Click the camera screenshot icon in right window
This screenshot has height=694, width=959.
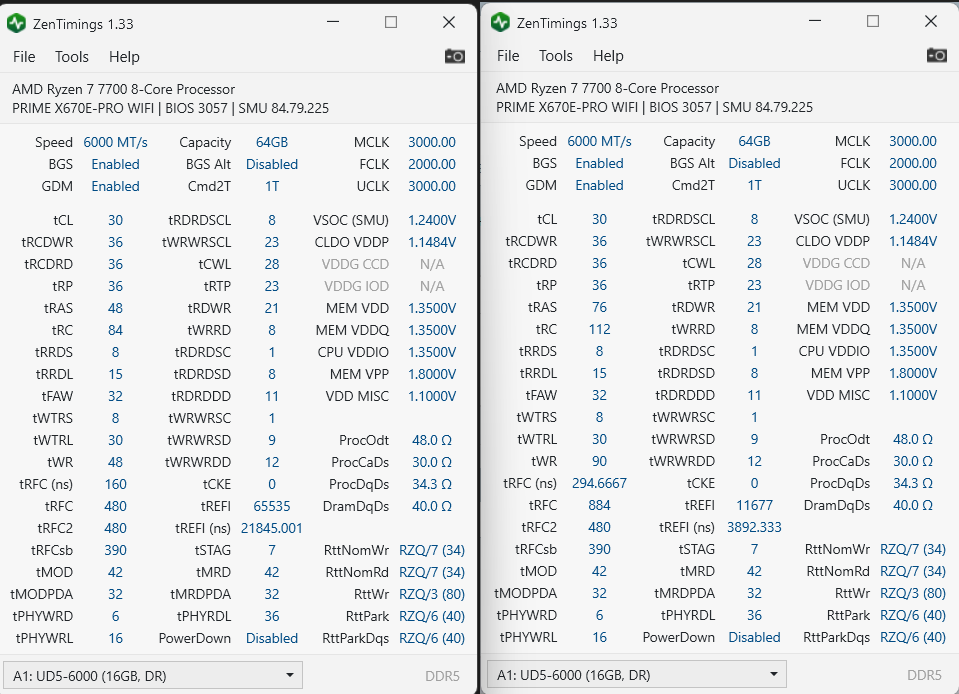point(936,56)
